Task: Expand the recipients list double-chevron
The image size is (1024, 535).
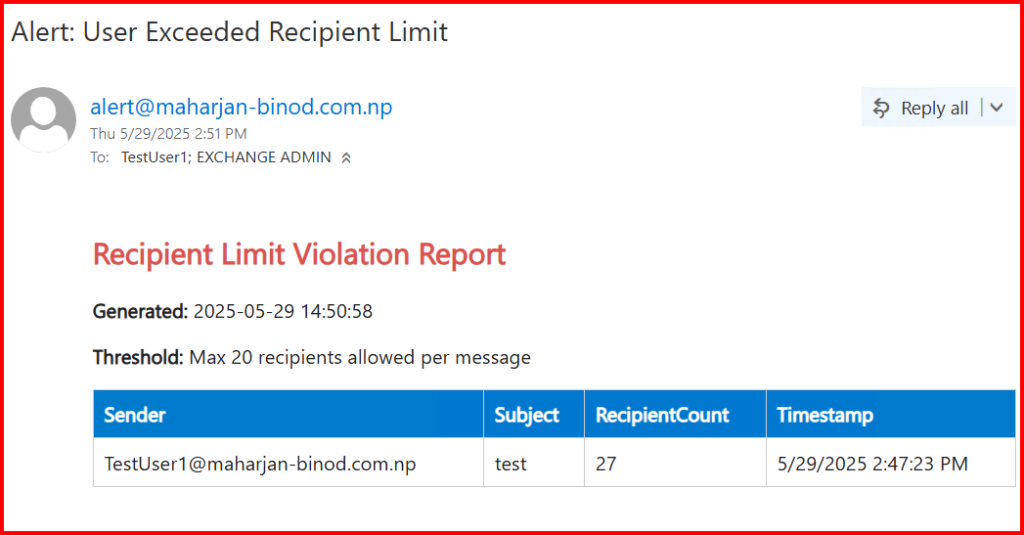Action: [x=346, y=158]
